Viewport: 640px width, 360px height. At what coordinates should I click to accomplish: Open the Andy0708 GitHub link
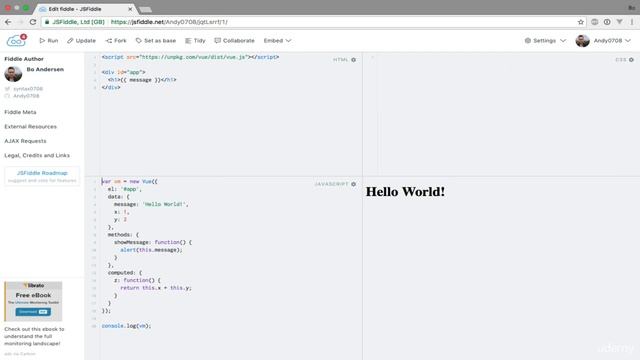click(26, 96)
